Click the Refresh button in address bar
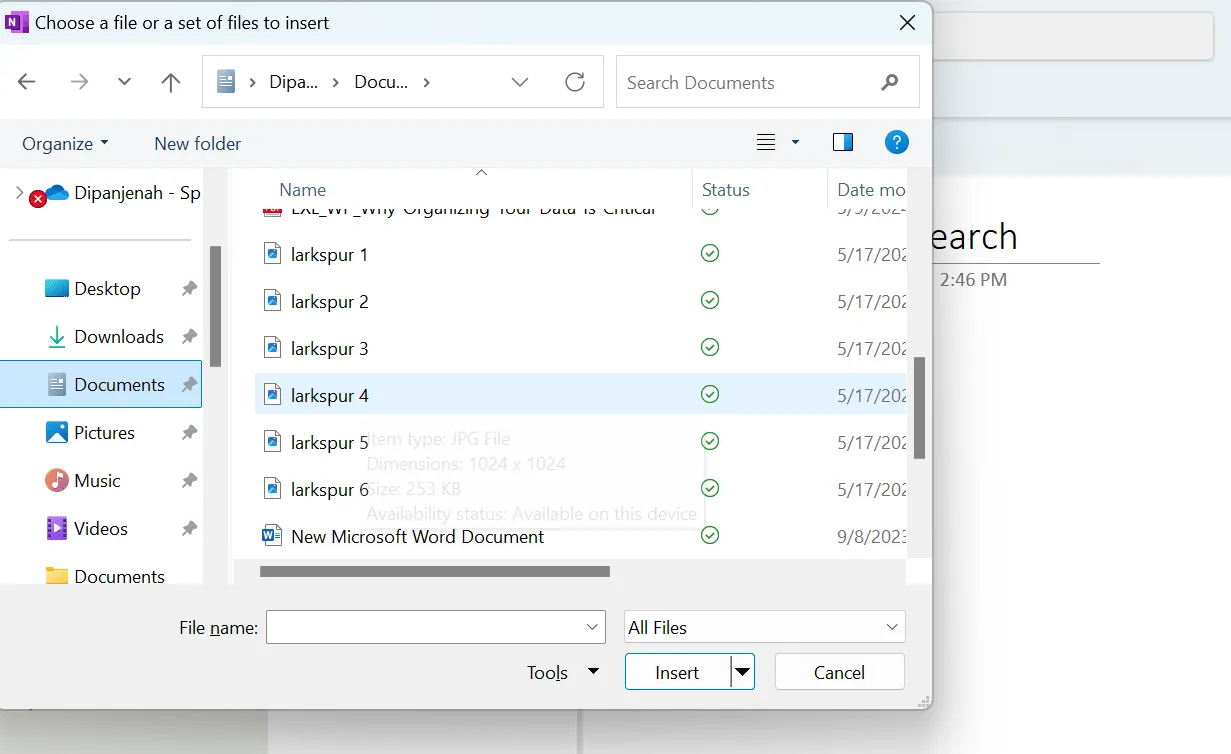The width and height of the screenshot is (1231, 754). [575, 82]
